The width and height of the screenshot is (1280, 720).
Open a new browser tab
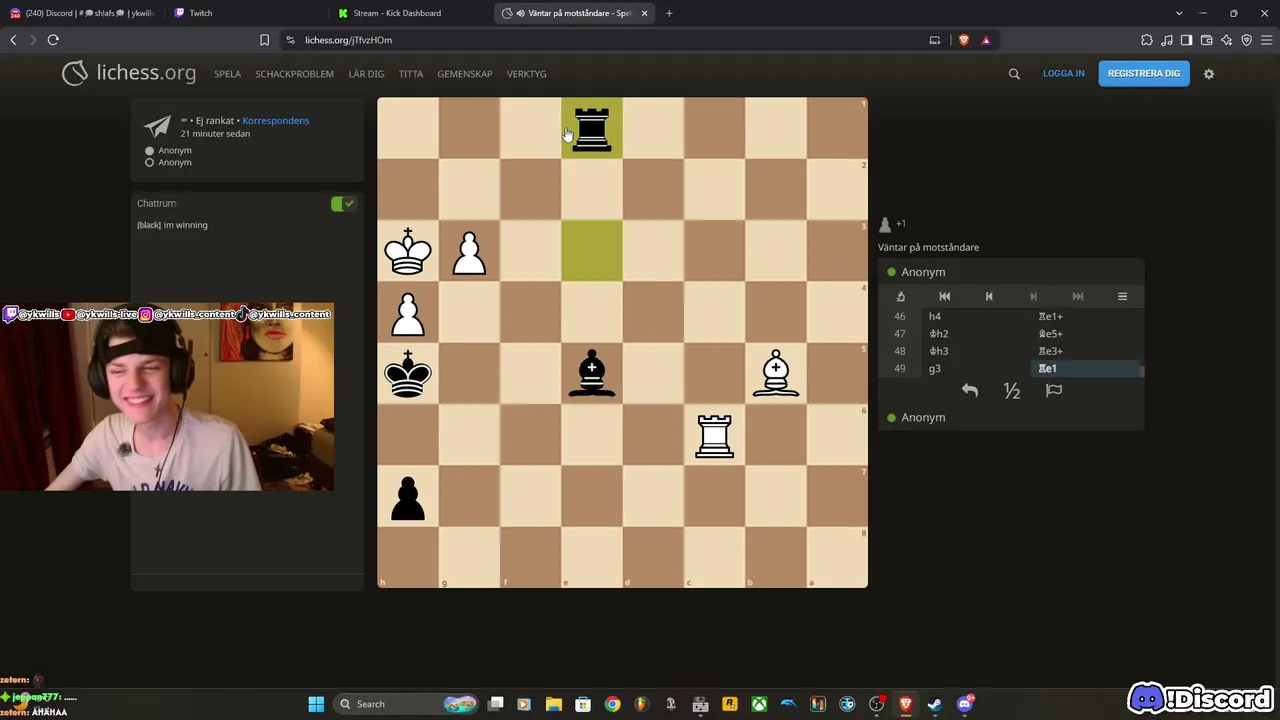[669, 13]
